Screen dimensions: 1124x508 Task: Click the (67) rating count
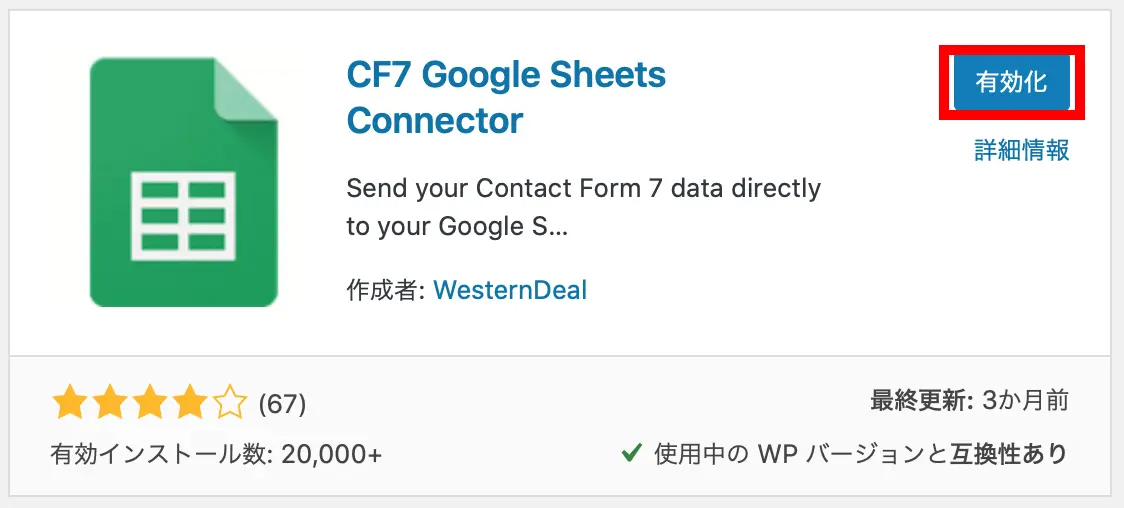[282, 405]
